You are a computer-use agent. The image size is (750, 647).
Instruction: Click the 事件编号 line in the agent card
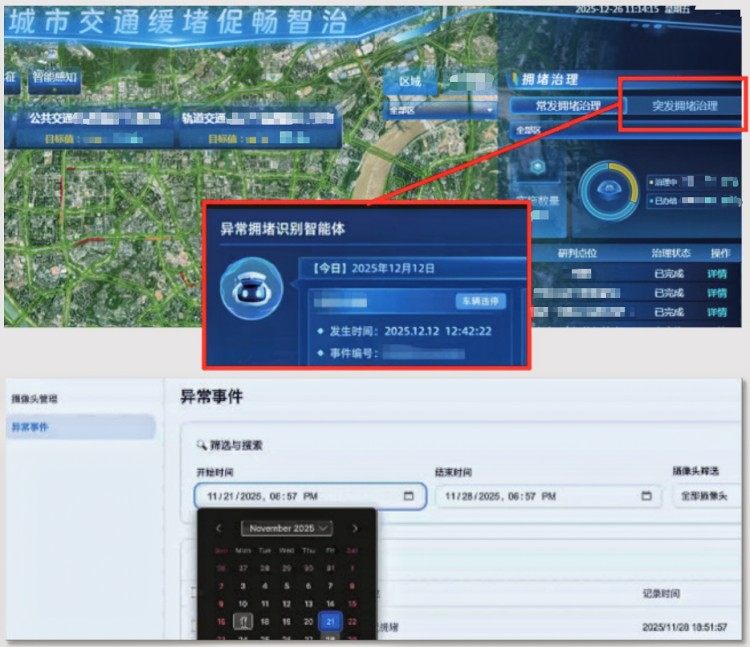[x=391, y=354]
